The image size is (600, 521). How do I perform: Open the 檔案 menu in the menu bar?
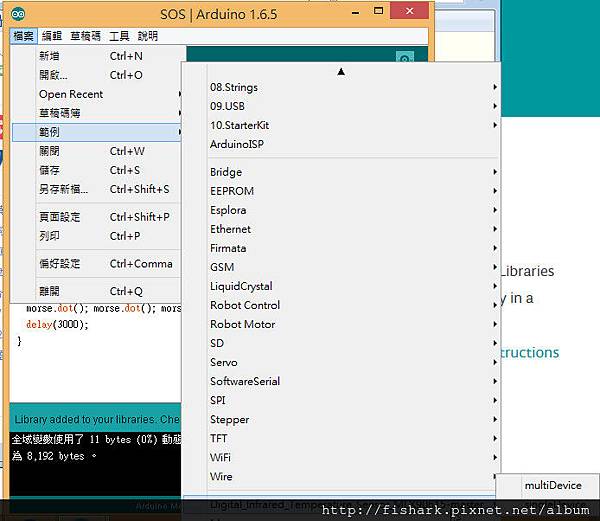[x=23, y=36]
